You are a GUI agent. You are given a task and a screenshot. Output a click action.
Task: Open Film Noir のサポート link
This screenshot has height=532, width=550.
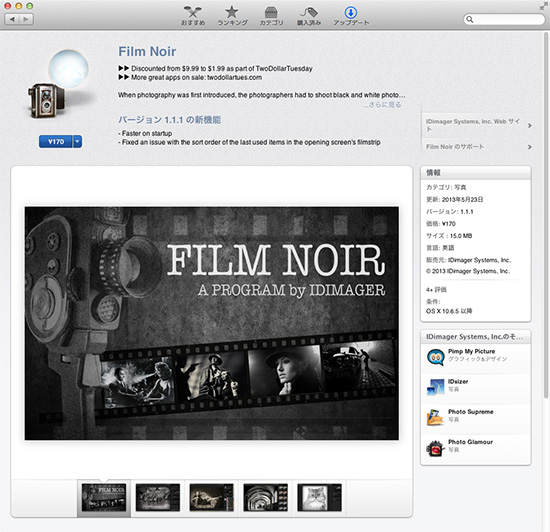(x=455, y=147)
